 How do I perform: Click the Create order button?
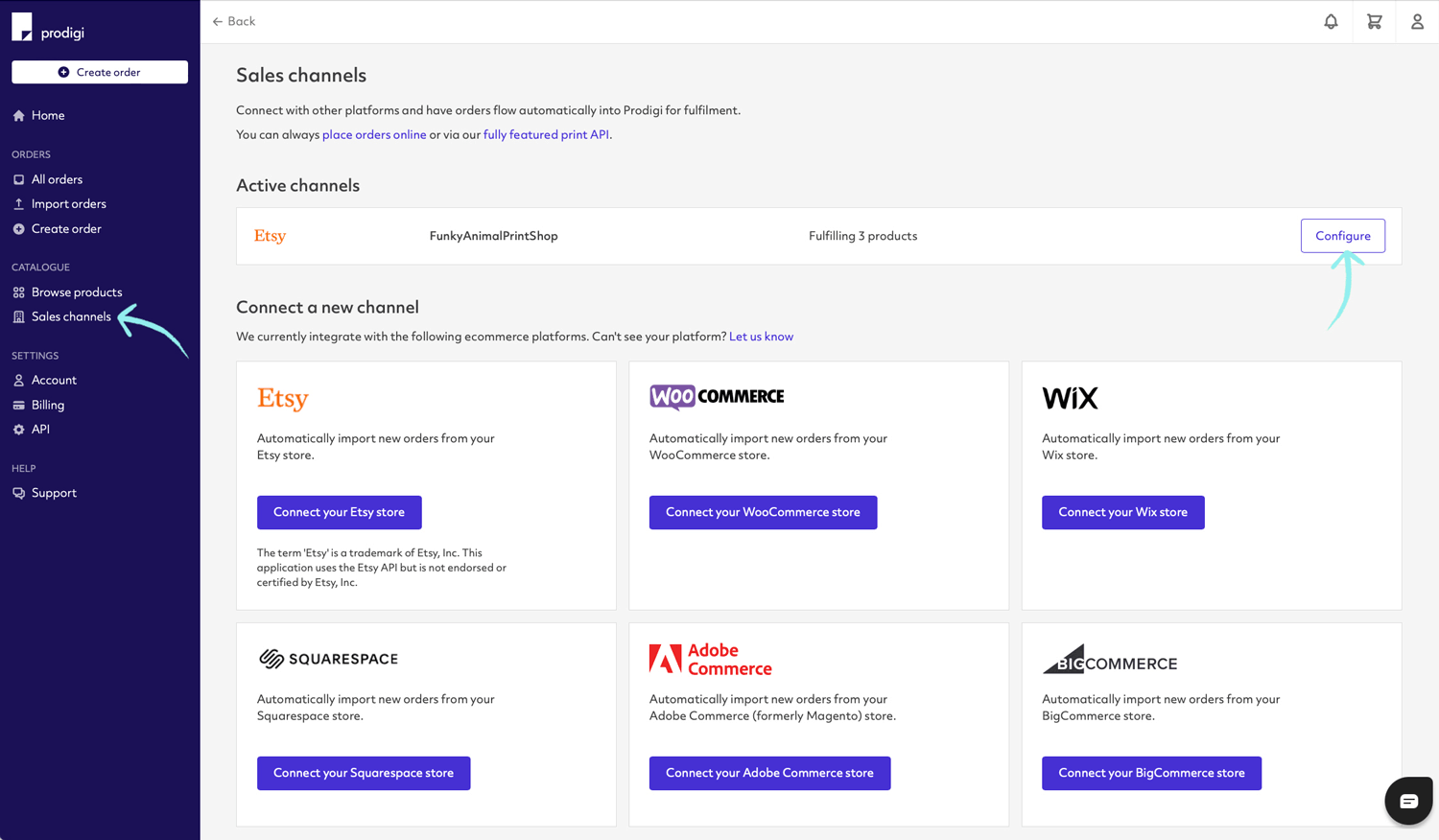[x=99, y=71]
